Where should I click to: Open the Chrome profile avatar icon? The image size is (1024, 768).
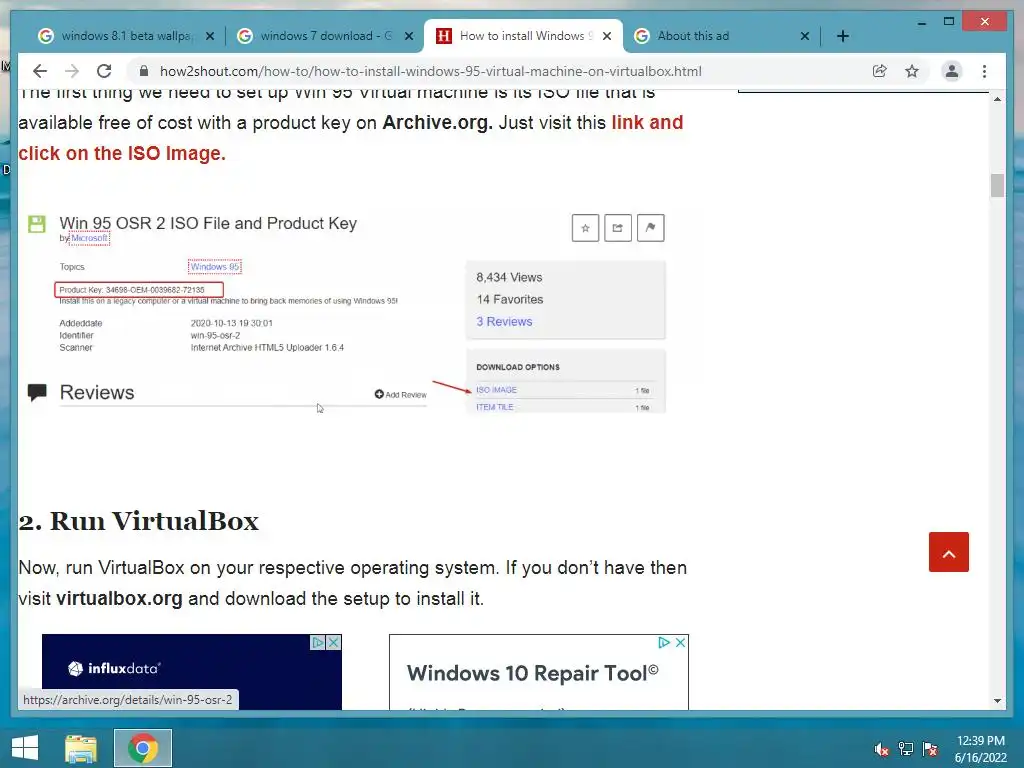click(x=952, y=71)
